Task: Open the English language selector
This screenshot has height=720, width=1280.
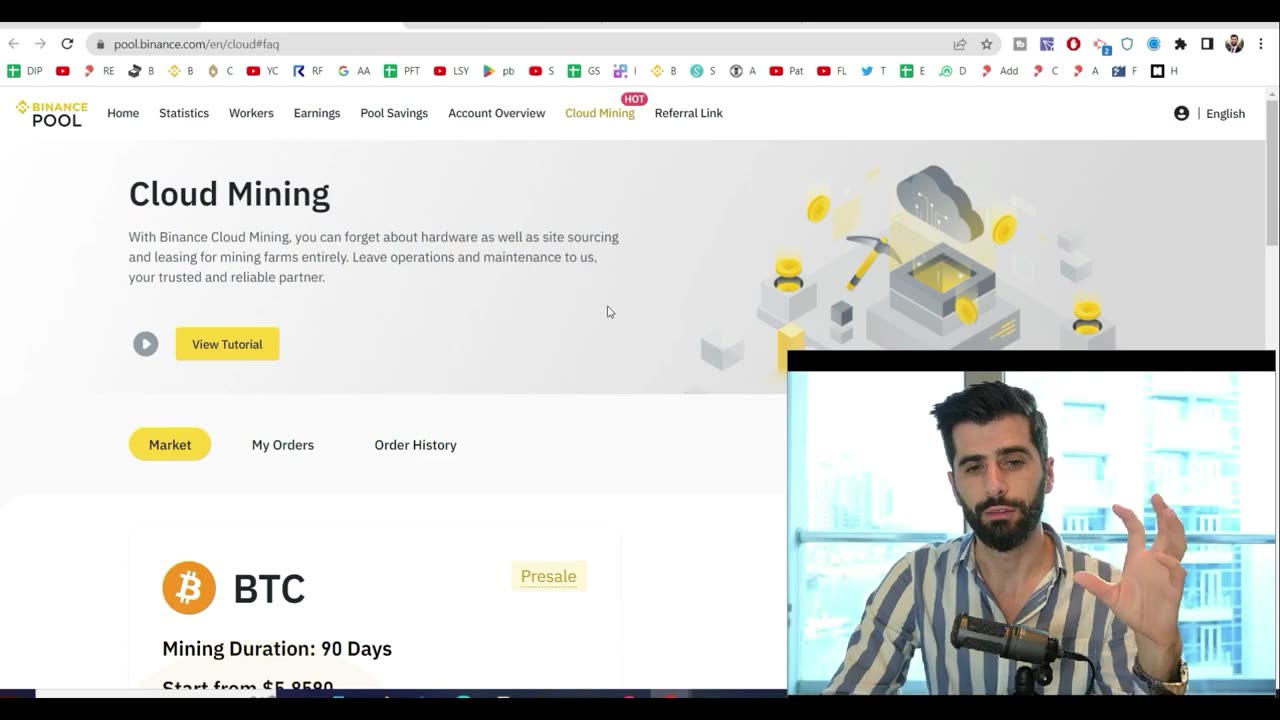Action: click(x=1225, y=114)
